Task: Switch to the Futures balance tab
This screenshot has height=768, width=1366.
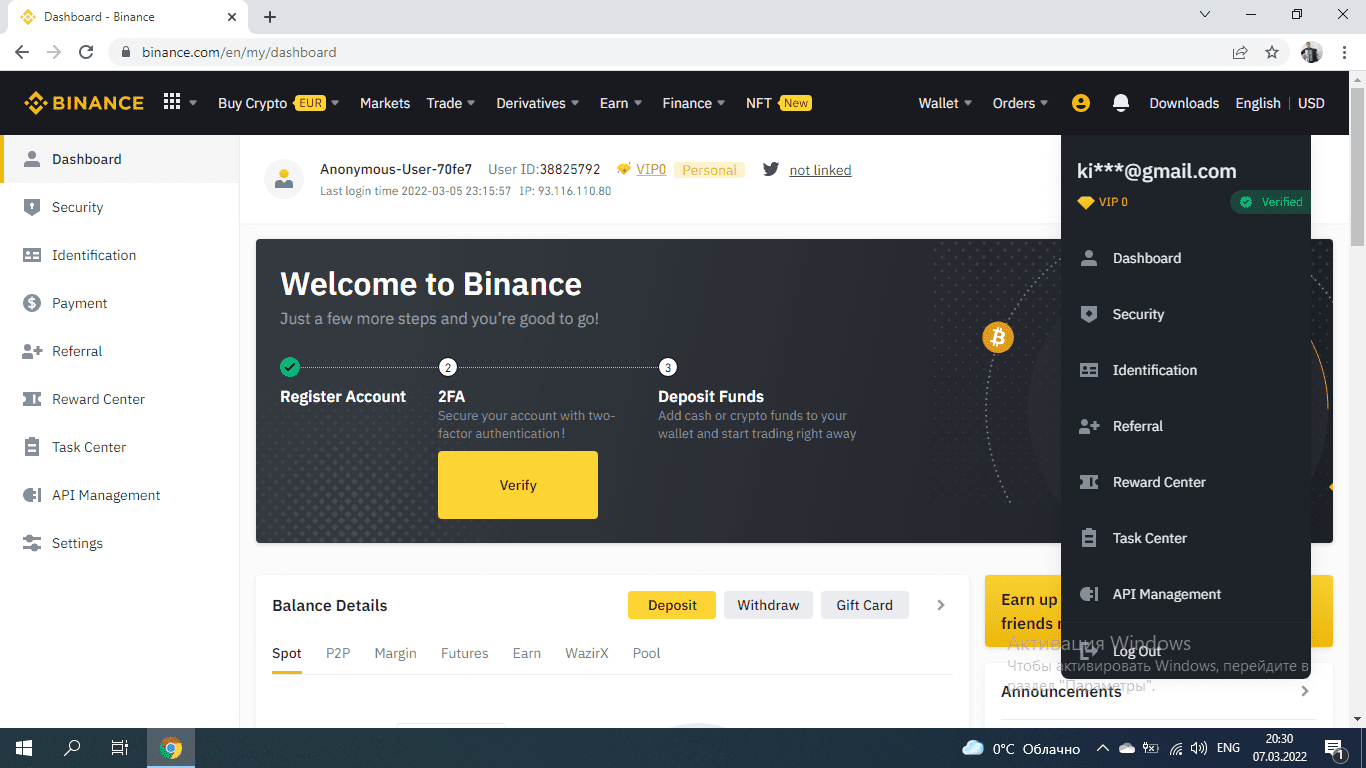Action: (x=465, y=653)
